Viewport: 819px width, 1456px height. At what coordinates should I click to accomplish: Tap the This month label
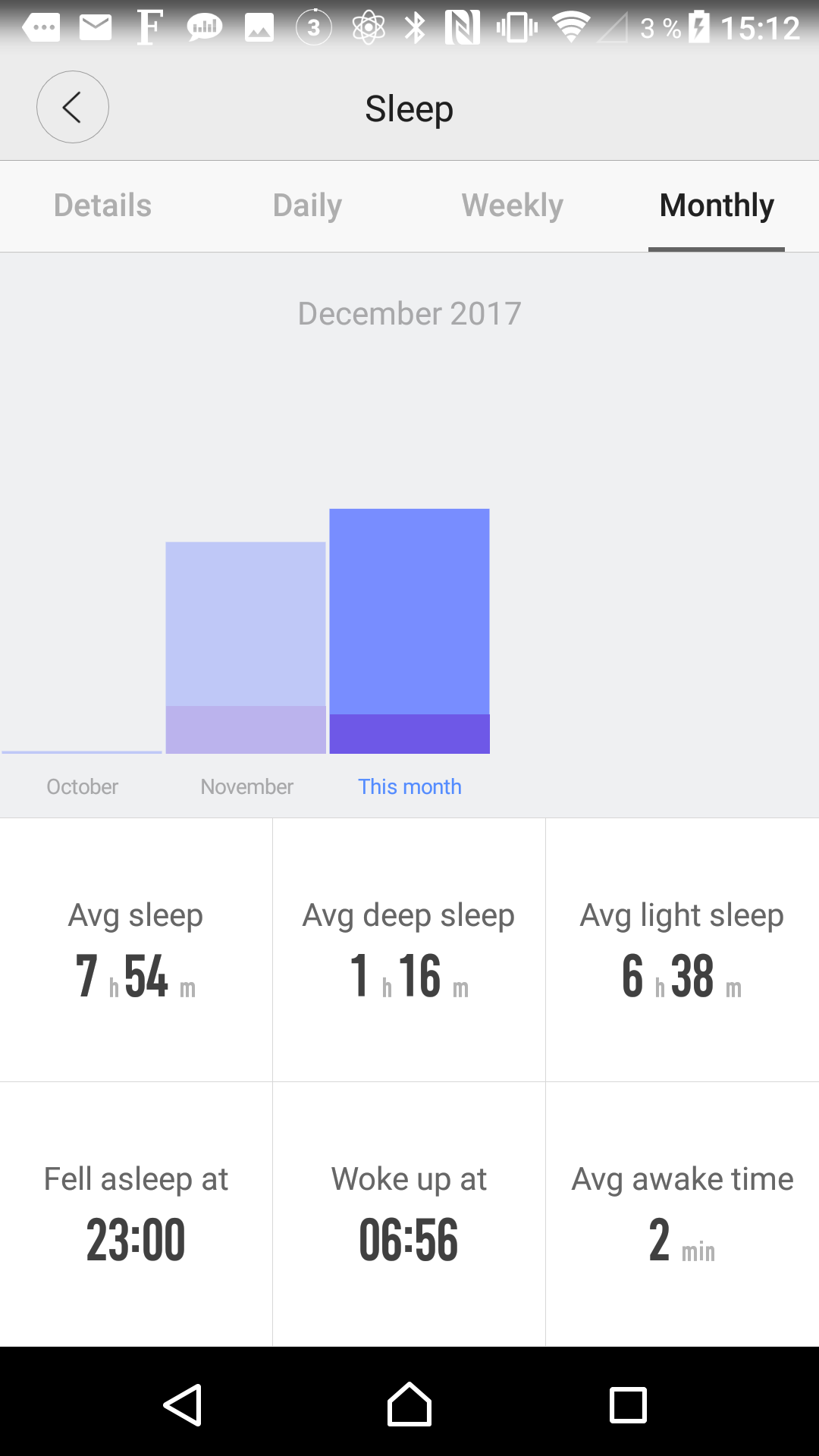409,786
